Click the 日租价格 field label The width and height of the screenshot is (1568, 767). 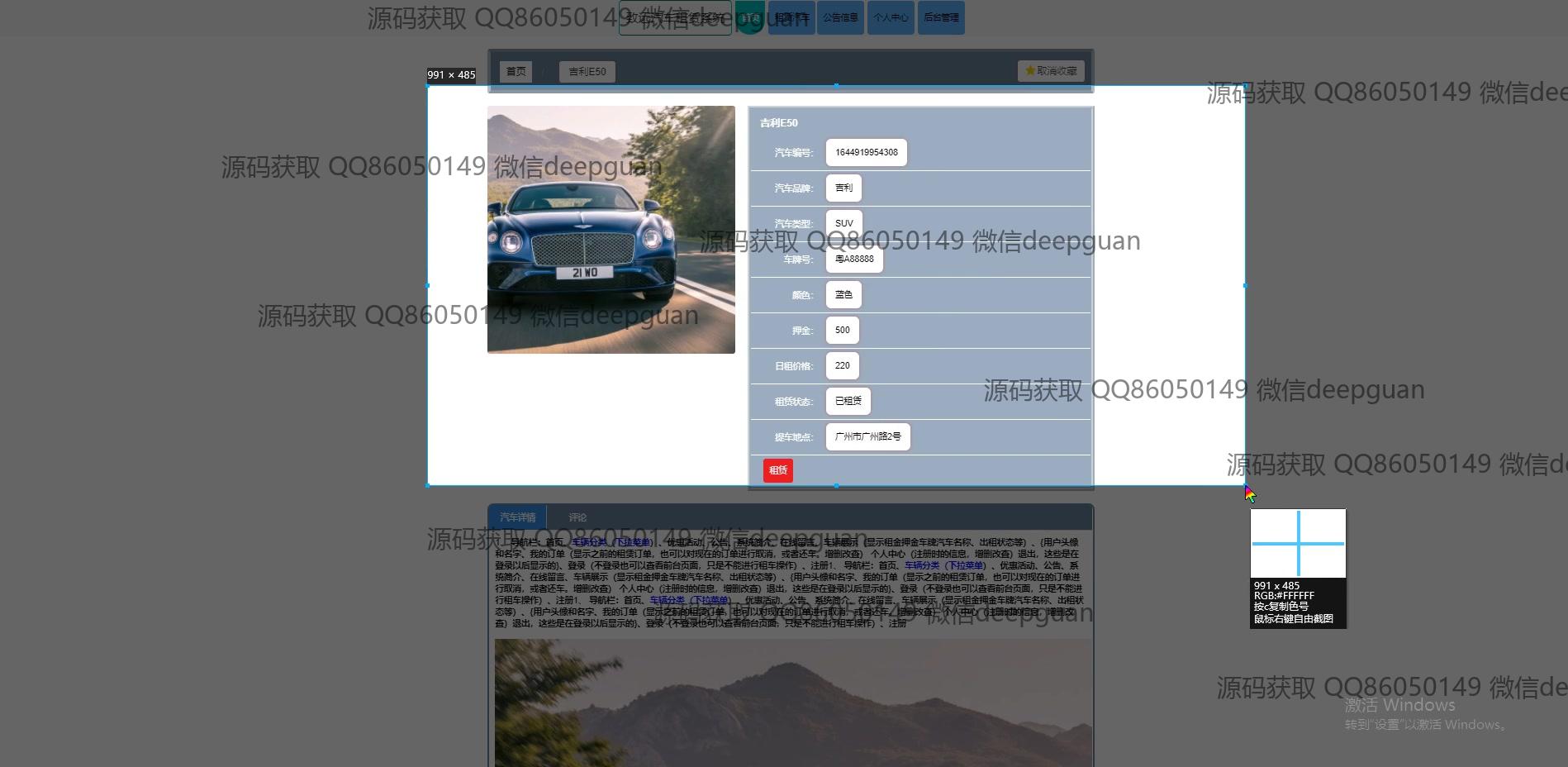point(794,366)
